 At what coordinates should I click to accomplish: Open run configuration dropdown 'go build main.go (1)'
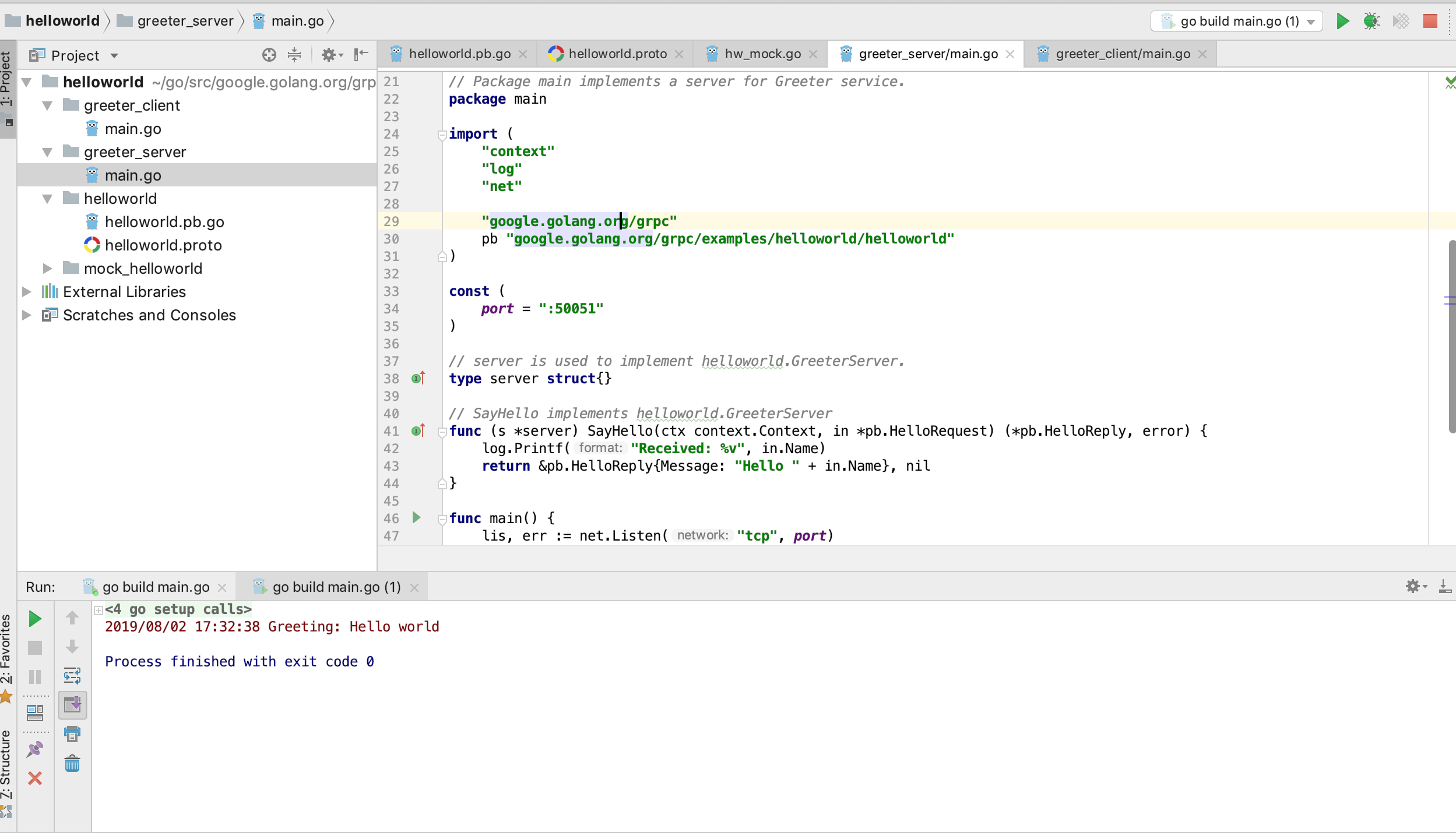[1236, 22]
